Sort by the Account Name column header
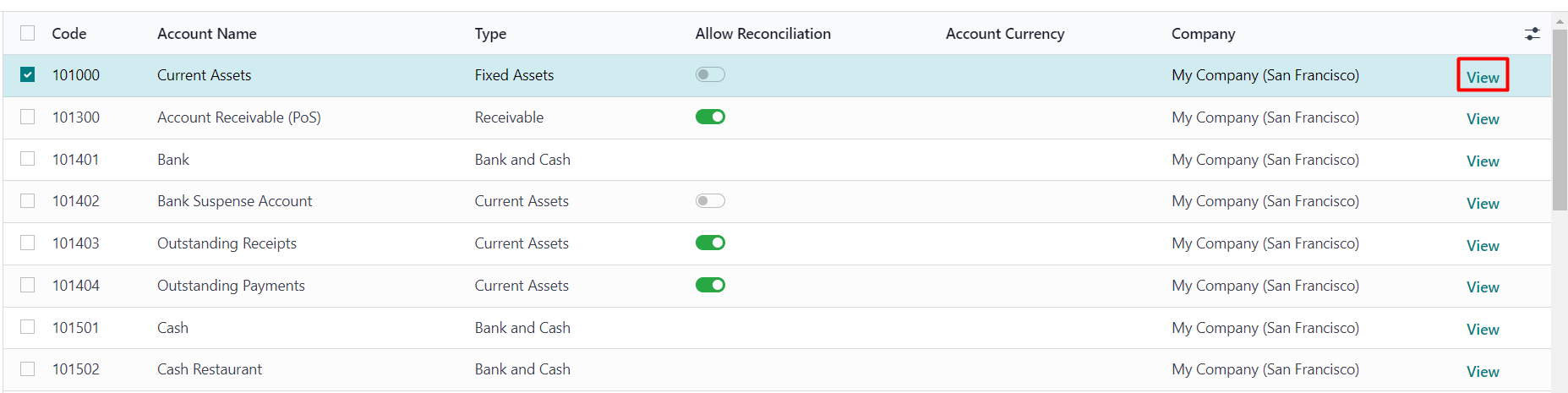 [x=207, y=34]
